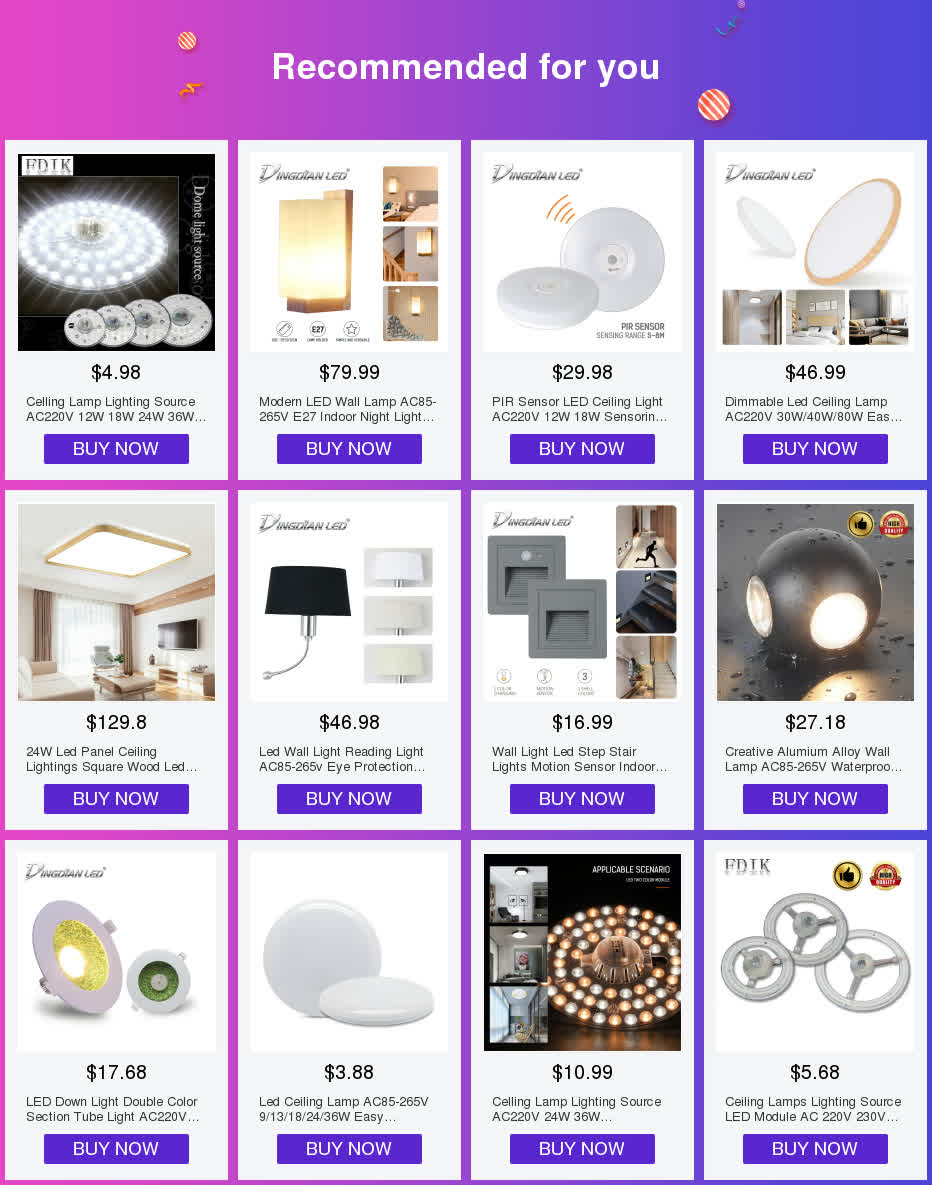Open the black shade reading wall light image
The height and width of the screenshot is (1185, 932).
(x=348, y=602)
